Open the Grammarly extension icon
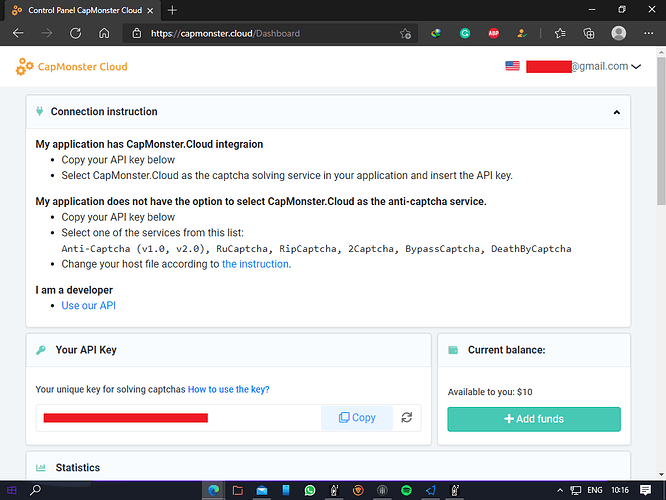The image size is (666, 500). pos(465,33)
